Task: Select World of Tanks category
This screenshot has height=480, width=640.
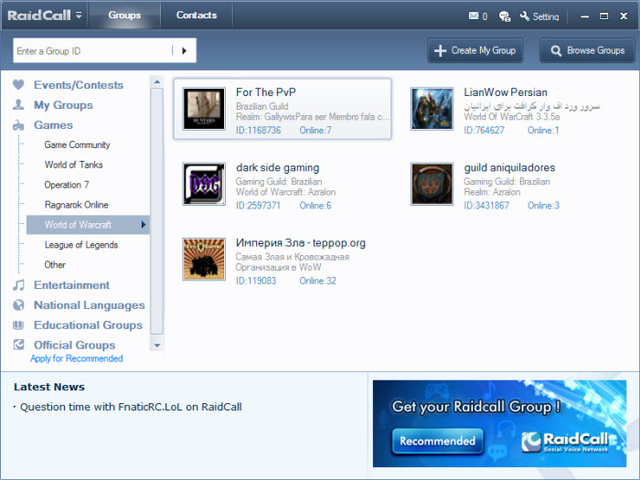Action: click(73, 165)
